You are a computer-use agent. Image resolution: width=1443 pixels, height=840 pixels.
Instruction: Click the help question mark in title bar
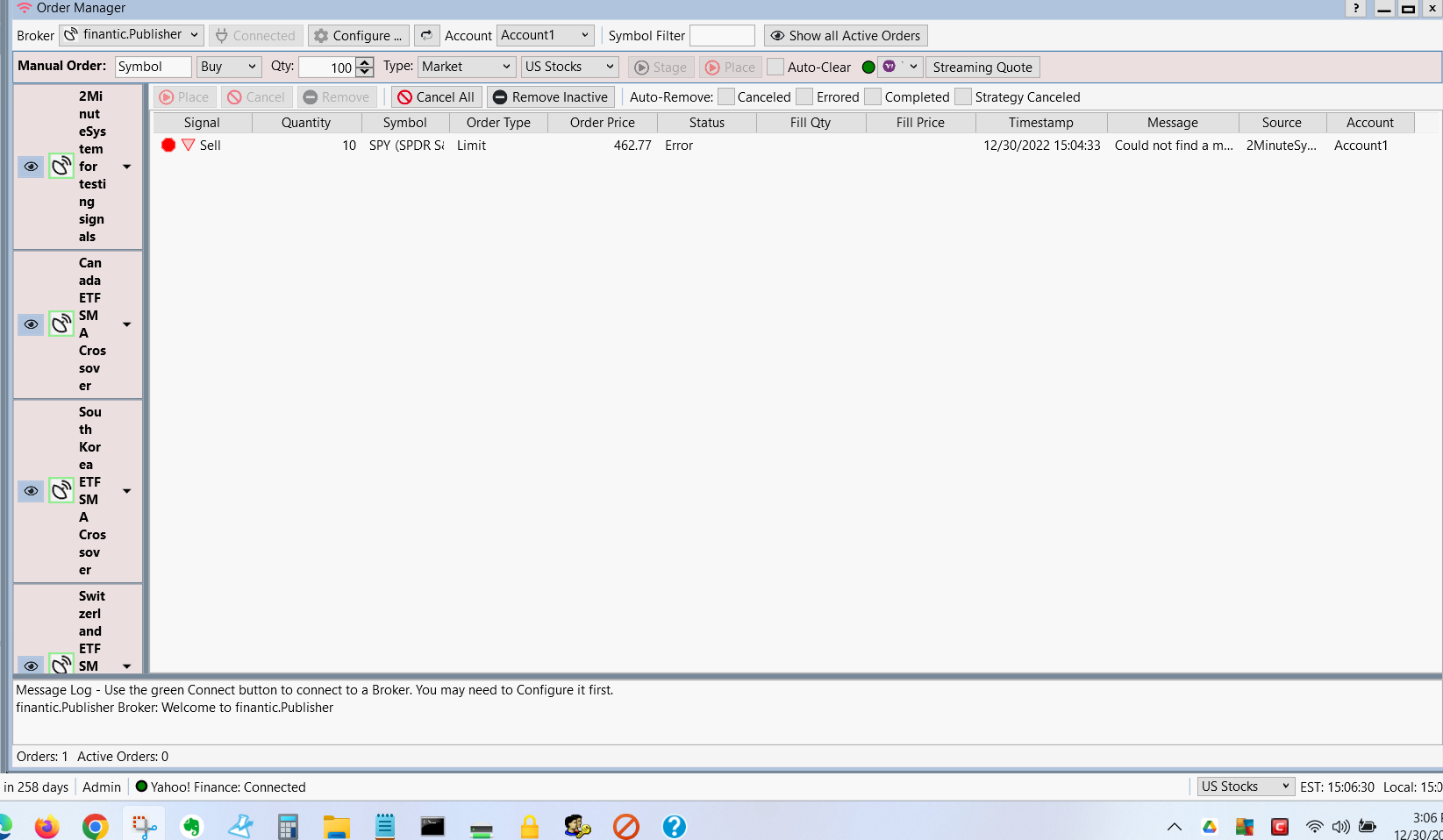coord(1356,9)
